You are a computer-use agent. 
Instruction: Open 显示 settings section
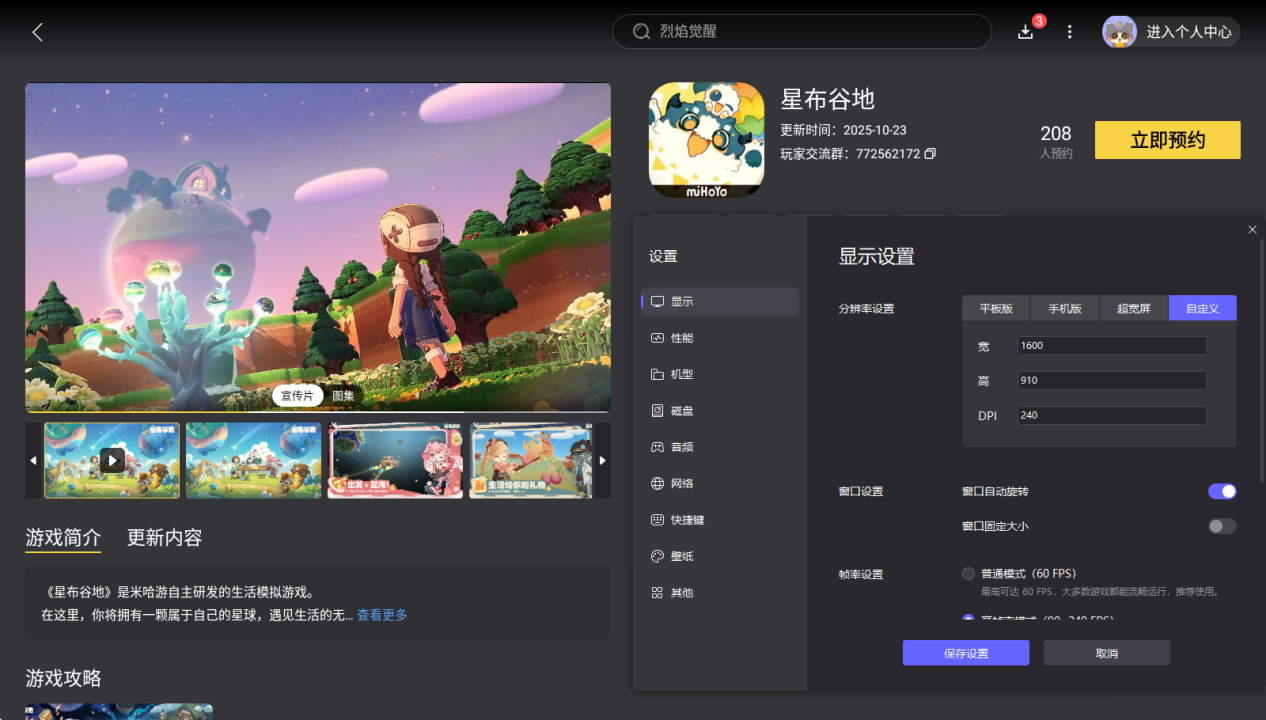(x=720, y=301)
